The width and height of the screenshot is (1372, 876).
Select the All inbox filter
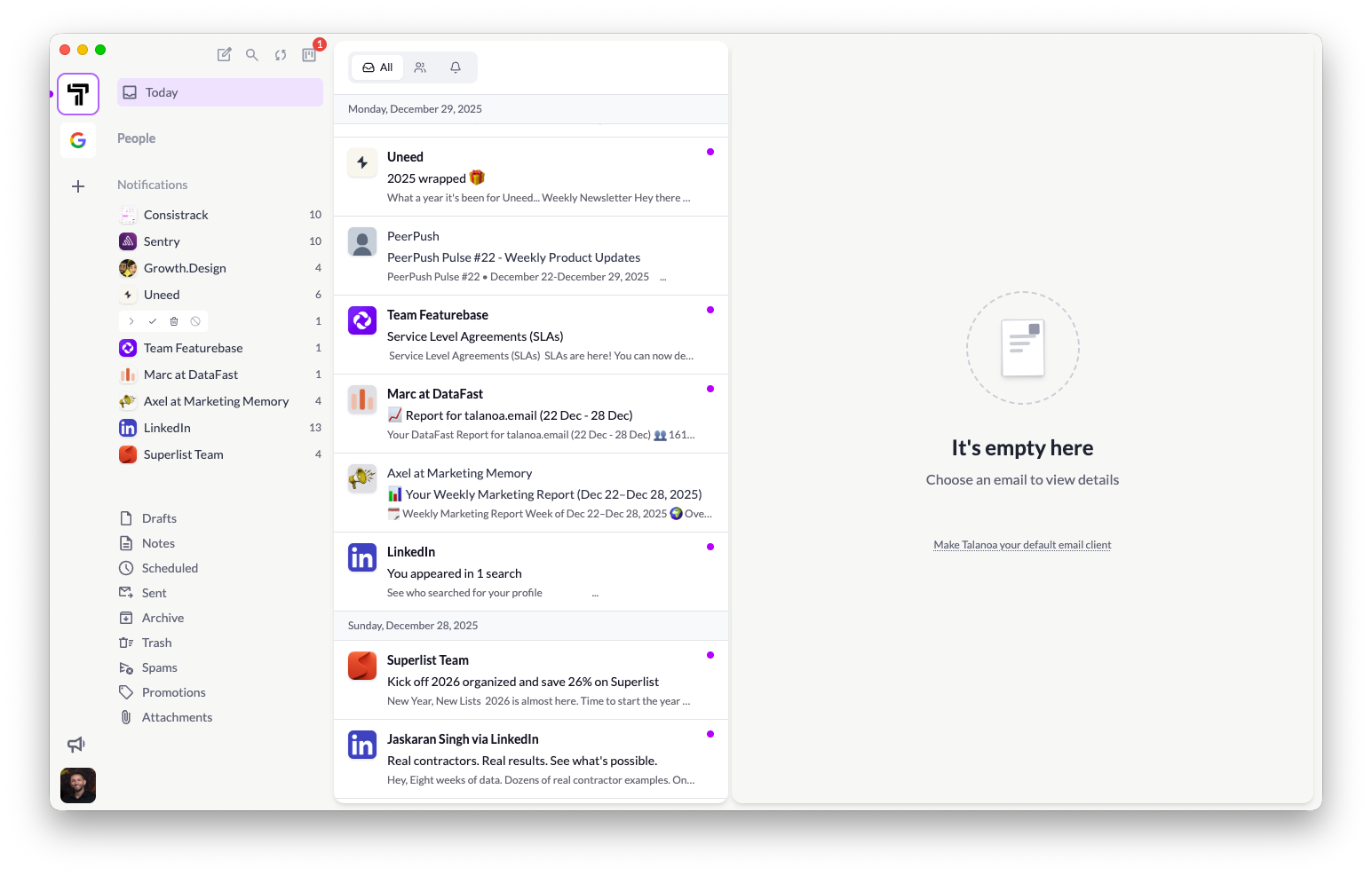(377, 67)
